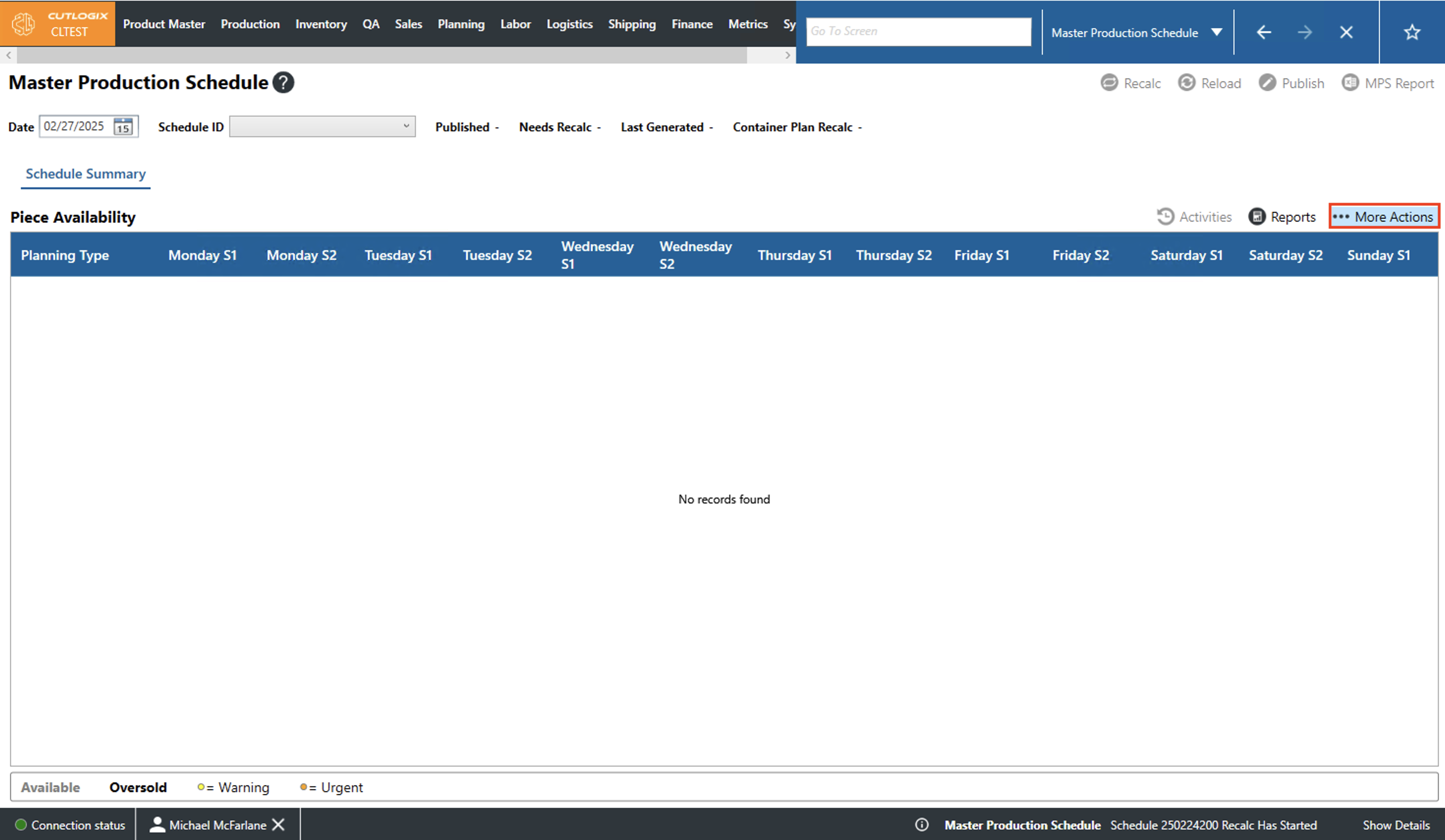Click the Publish icon button
Screen dimensions: 1445x840
(1267, 83)
